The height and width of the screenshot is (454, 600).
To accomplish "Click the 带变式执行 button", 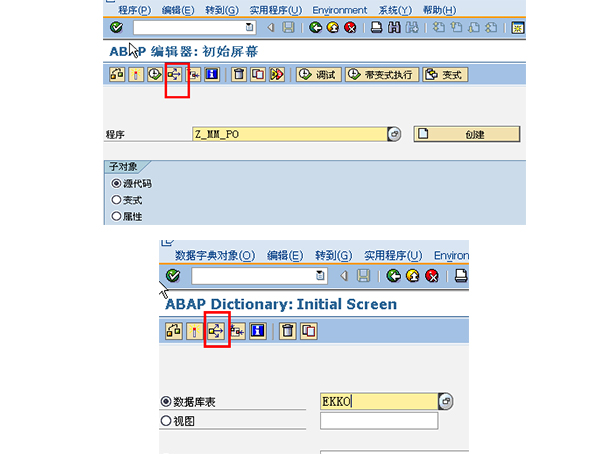I will 382,75.
